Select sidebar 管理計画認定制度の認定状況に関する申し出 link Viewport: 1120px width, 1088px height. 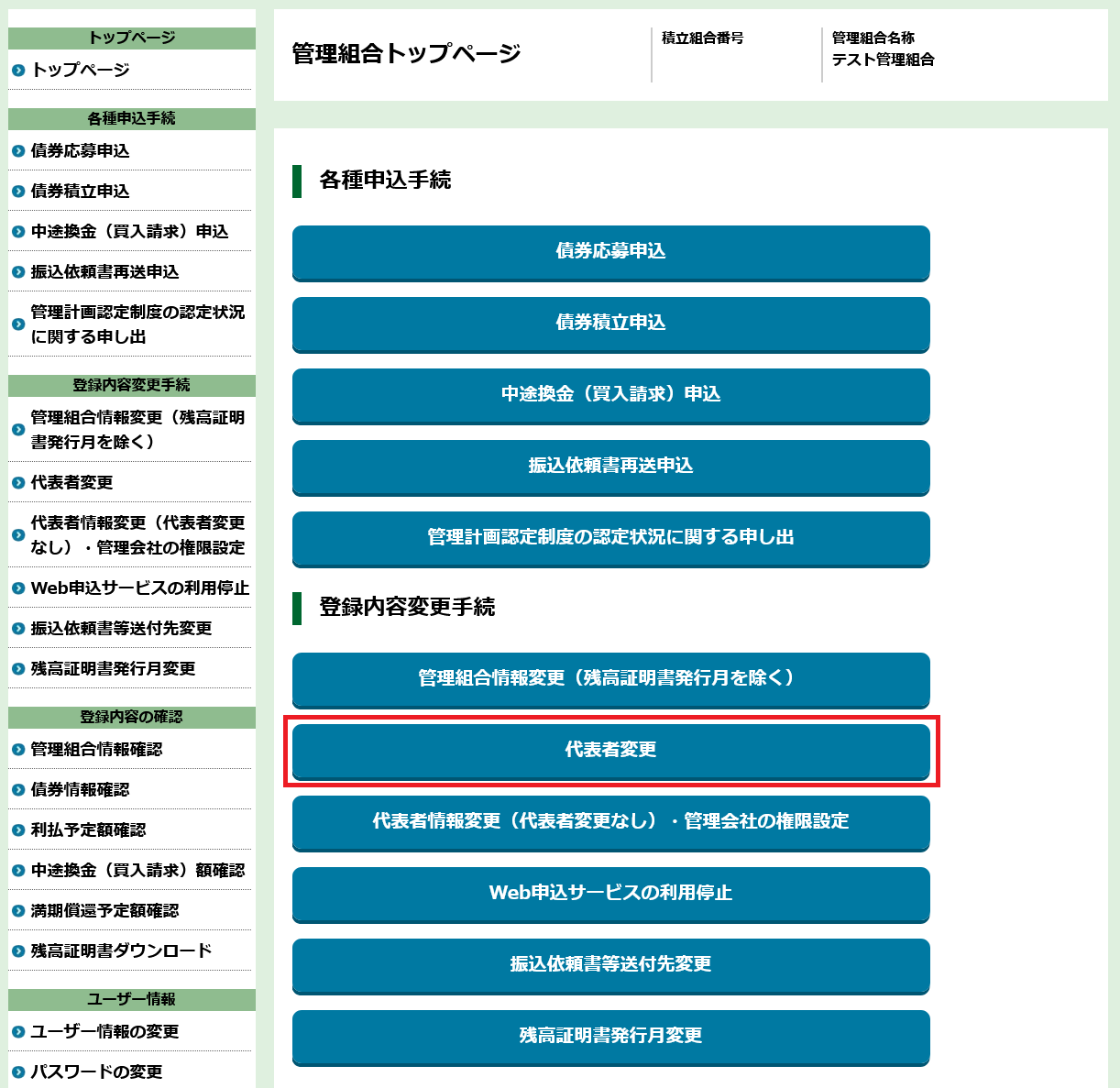point(137,324)
